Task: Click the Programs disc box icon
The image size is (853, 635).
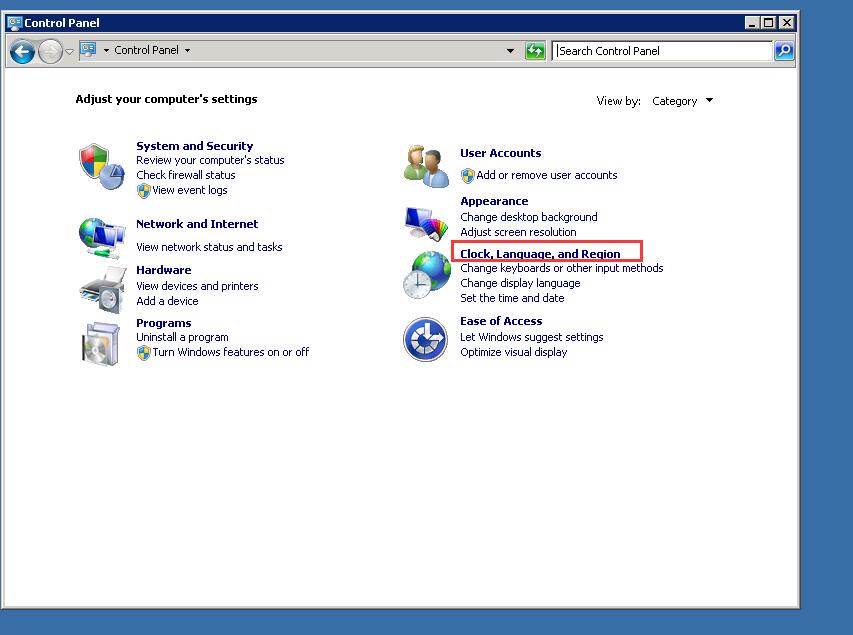Action: [101, 342]
